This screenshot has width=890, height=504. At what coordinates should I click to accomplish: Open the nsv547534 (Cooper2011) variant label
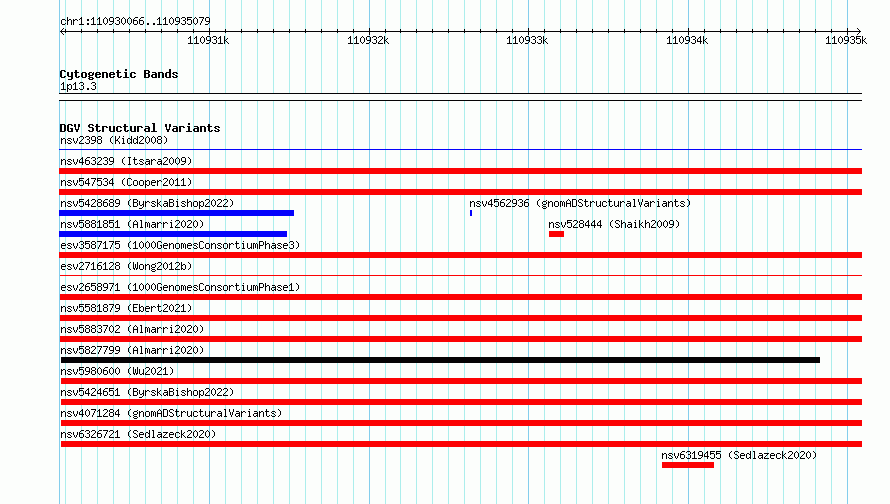[x=126, y=182]
